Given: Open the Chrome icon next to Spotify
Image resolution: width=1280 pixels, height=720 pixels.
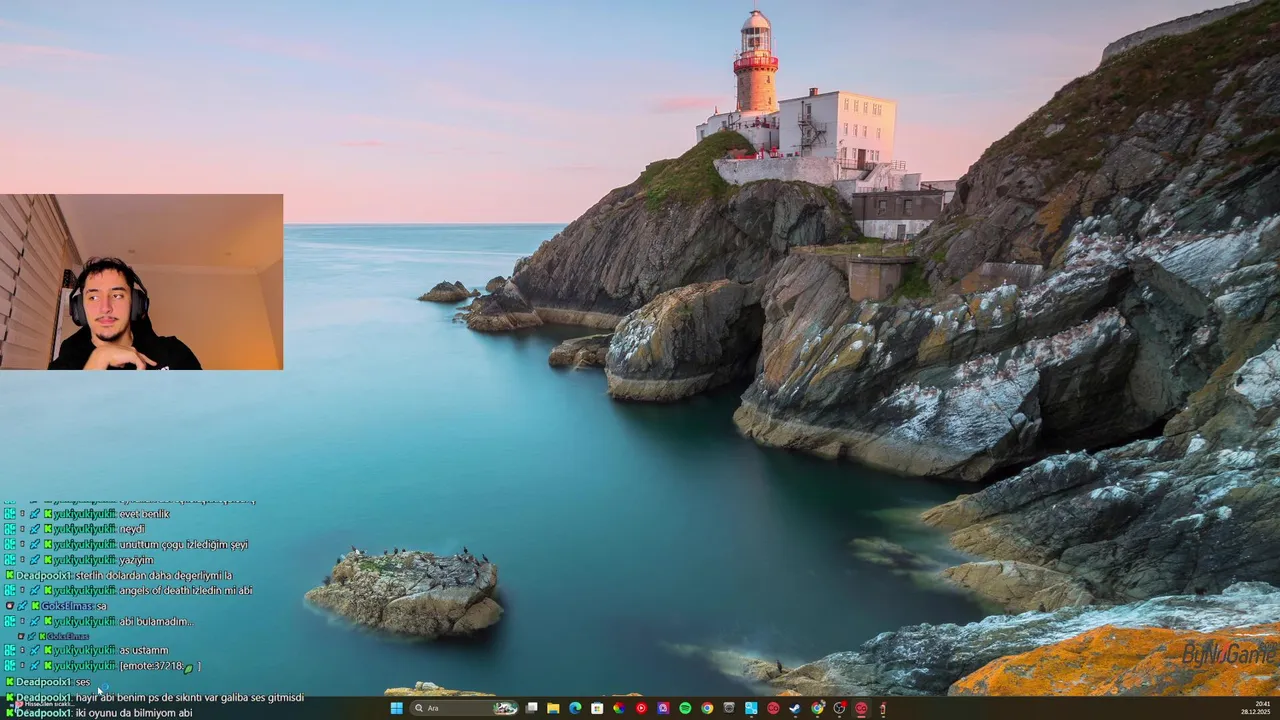Looking at the screenshot, I should pos(707,708).
